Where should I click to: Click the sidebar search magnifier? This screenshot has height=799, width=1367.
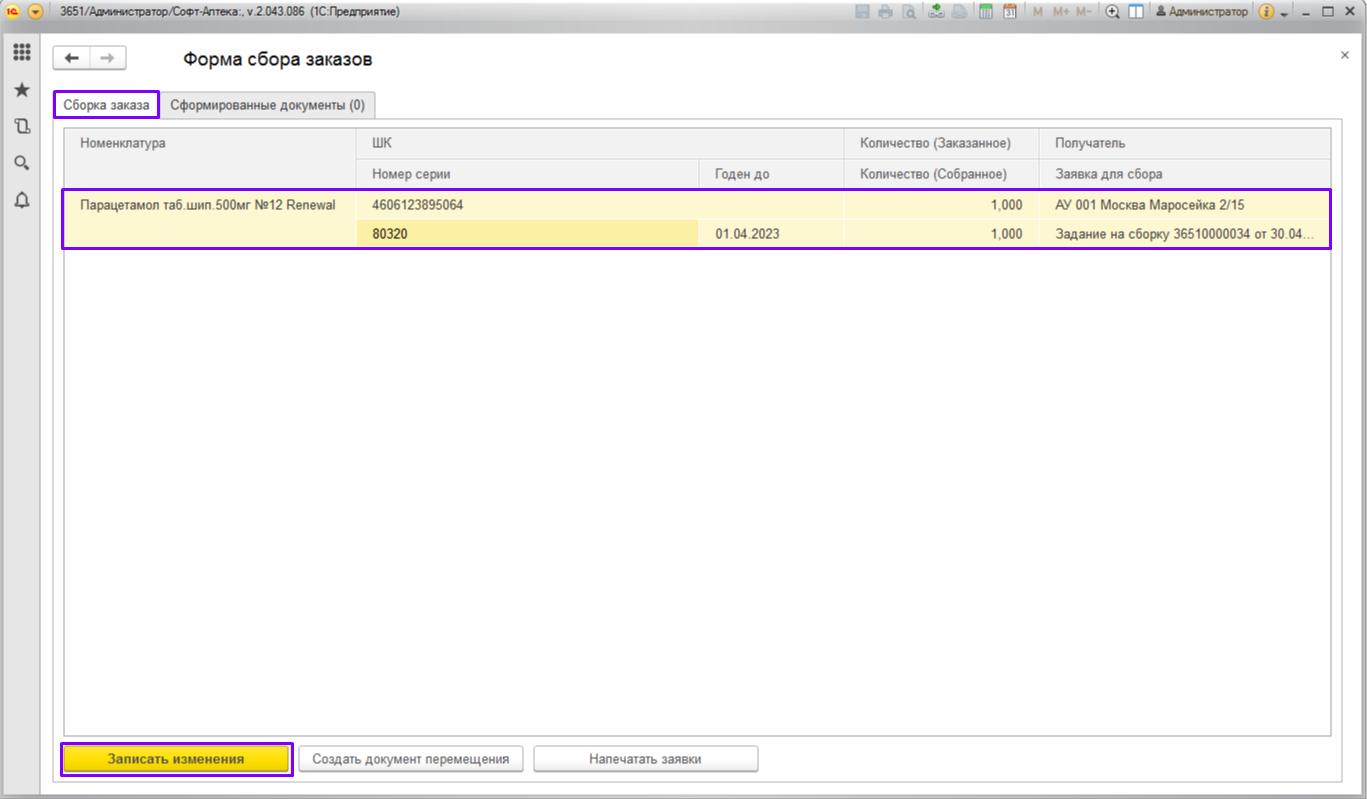click(21, 164)
